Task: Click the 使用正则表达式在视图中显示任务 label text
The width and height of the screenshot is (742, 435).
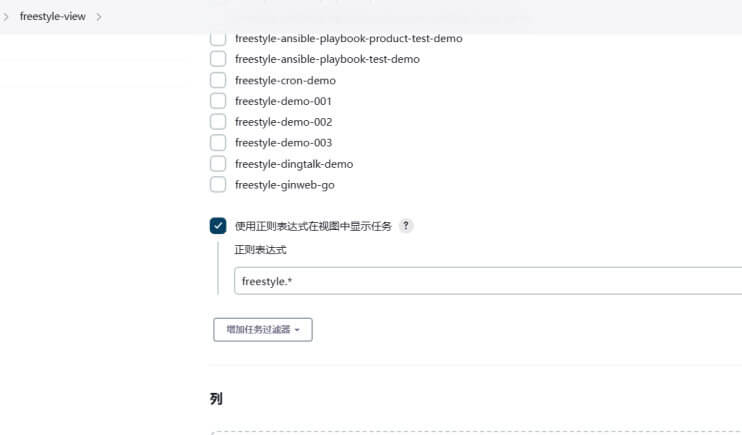Action: [x=313, y=226]
